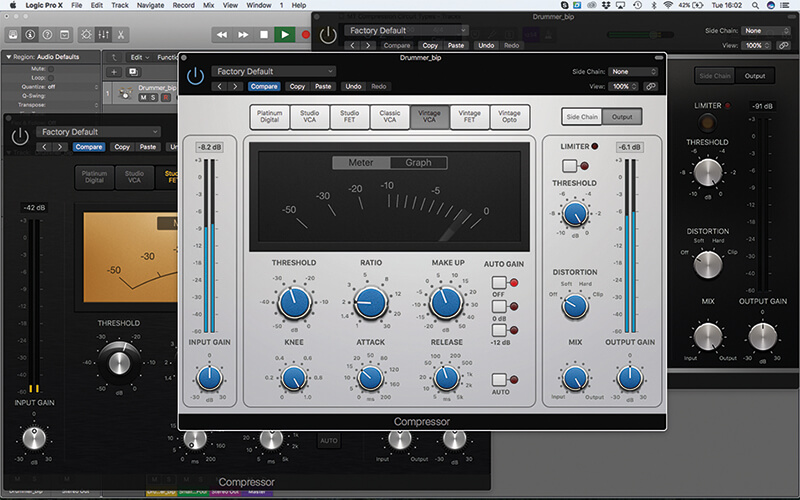Click the THRESHOLD knob in front Compressor
The image size is (800, 500).
294,303
